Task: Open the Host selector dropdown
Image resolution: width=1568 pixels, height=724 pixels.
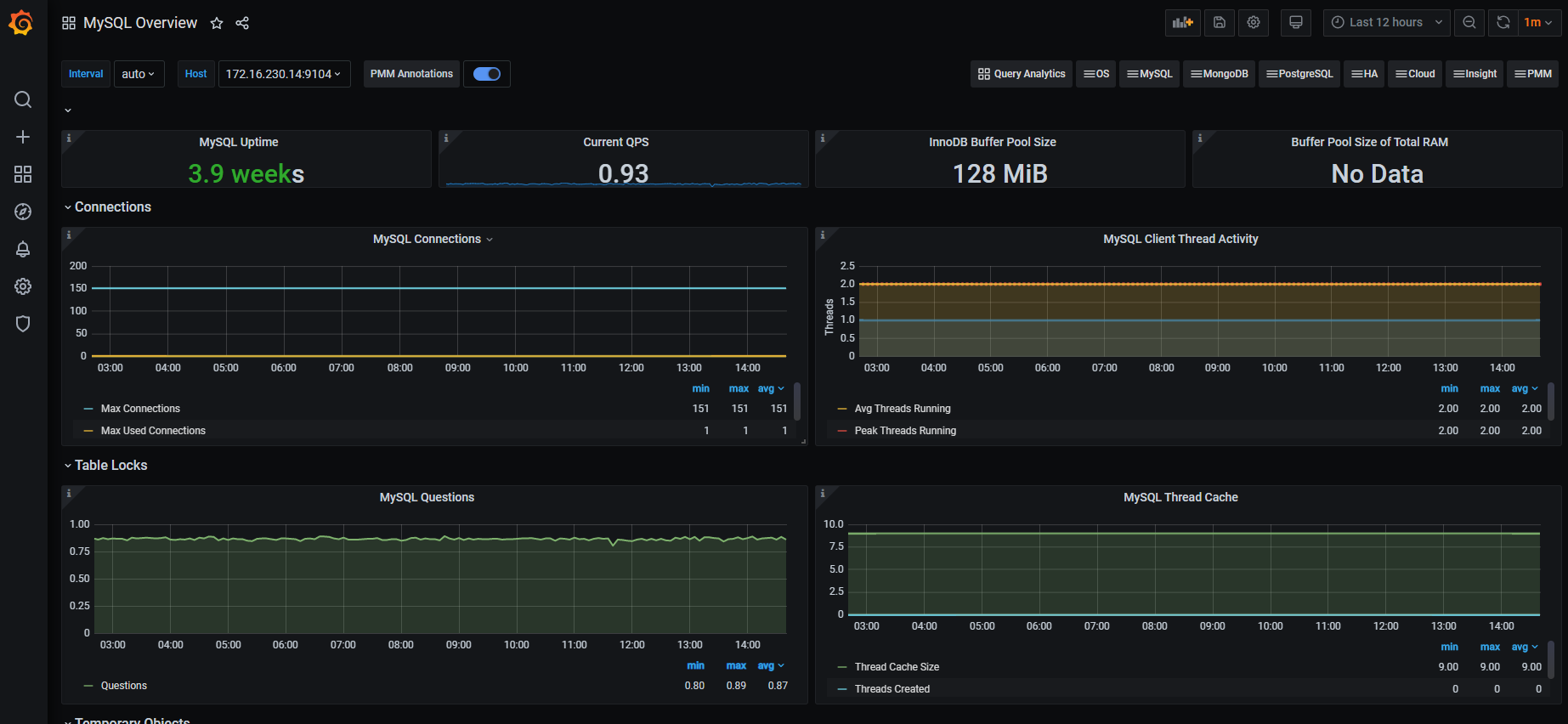Action: pyautogui.click(x=284, y=74)
